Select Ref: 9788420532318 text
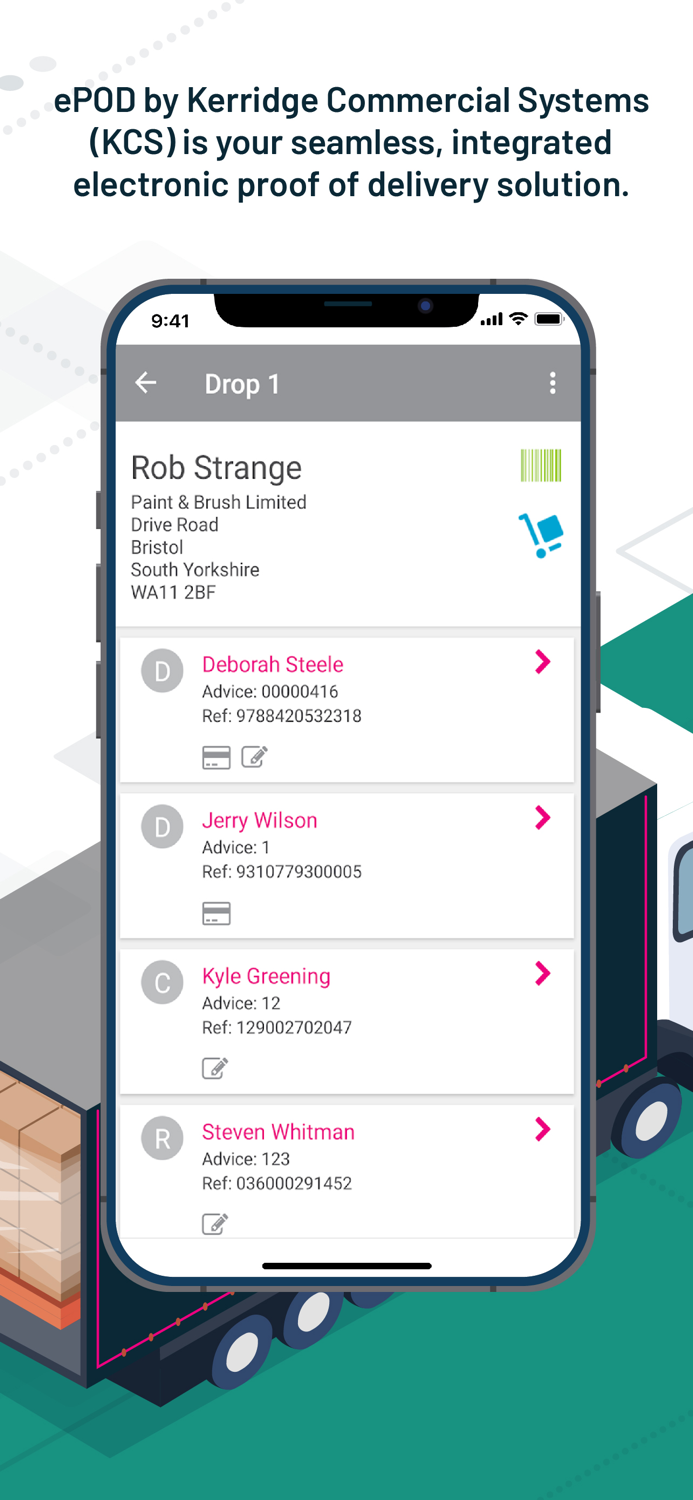Image resolution: width=693 pixels, height=1500 pixels. [x=282, y=716]
